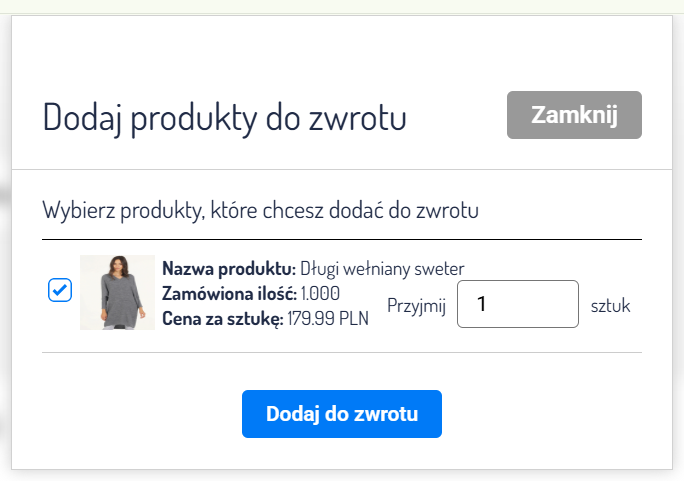Uncheck the Długi wełniany sweter checkbox
Image resolution: width=684 pixels, height=481 pixels.
(x=59, y=290)
